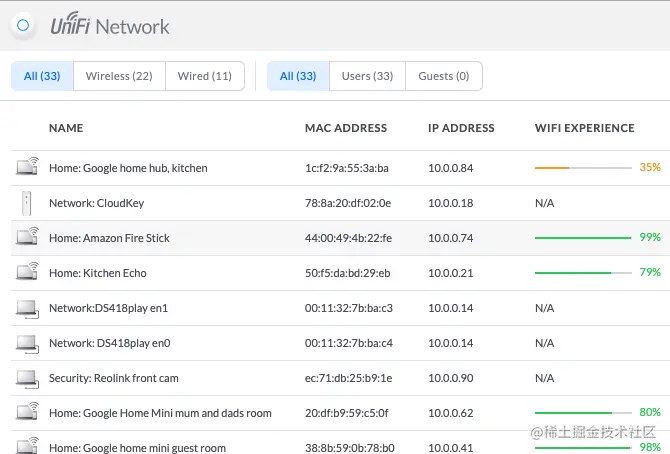670x454 pixels.
Task: Click MAC address 38:8b:59:0b:78:b0
Action: (x=350, y=448)
